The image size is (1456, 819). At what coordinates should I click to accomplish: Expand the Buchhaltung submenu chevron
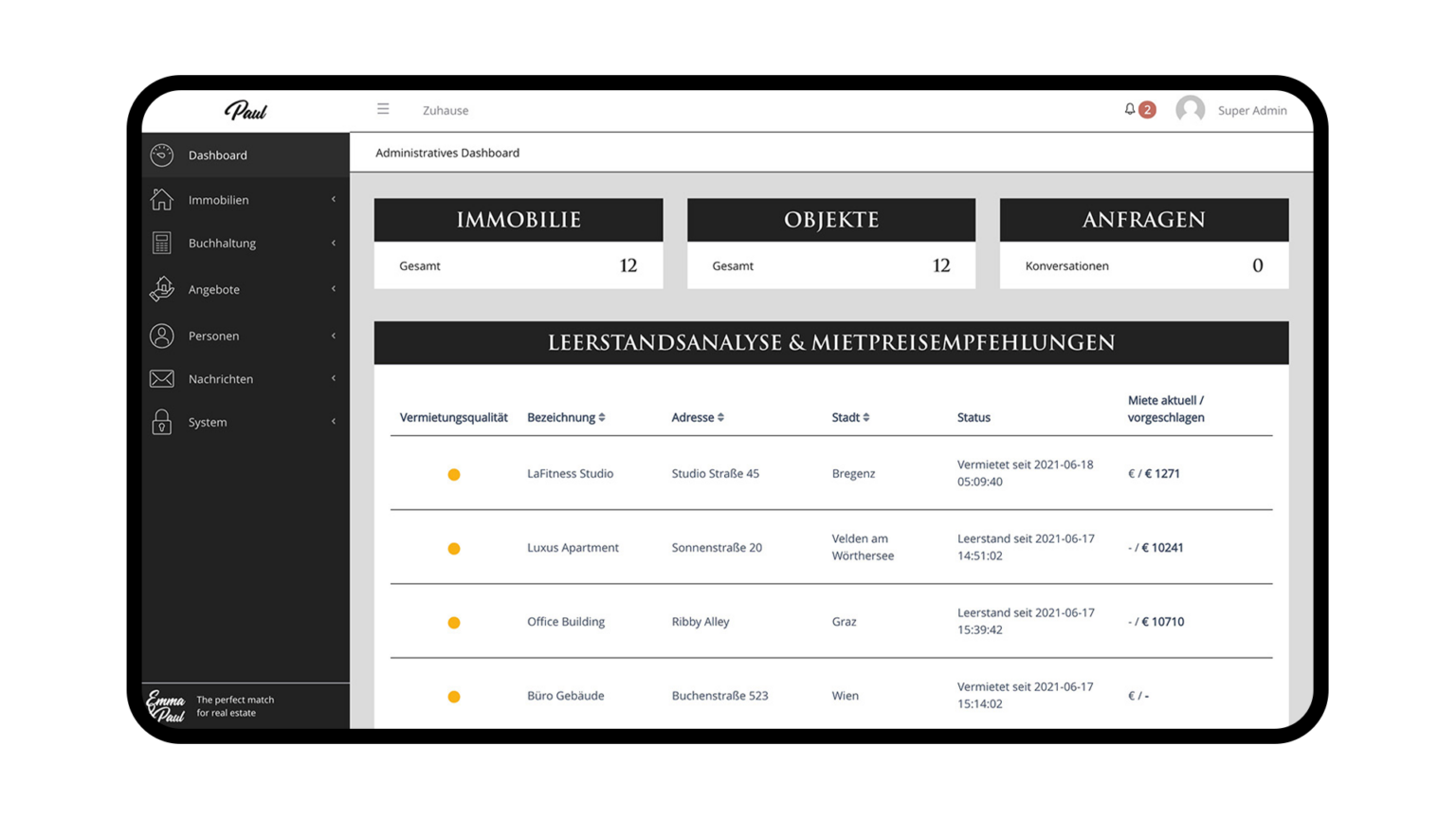pos(334,244)
